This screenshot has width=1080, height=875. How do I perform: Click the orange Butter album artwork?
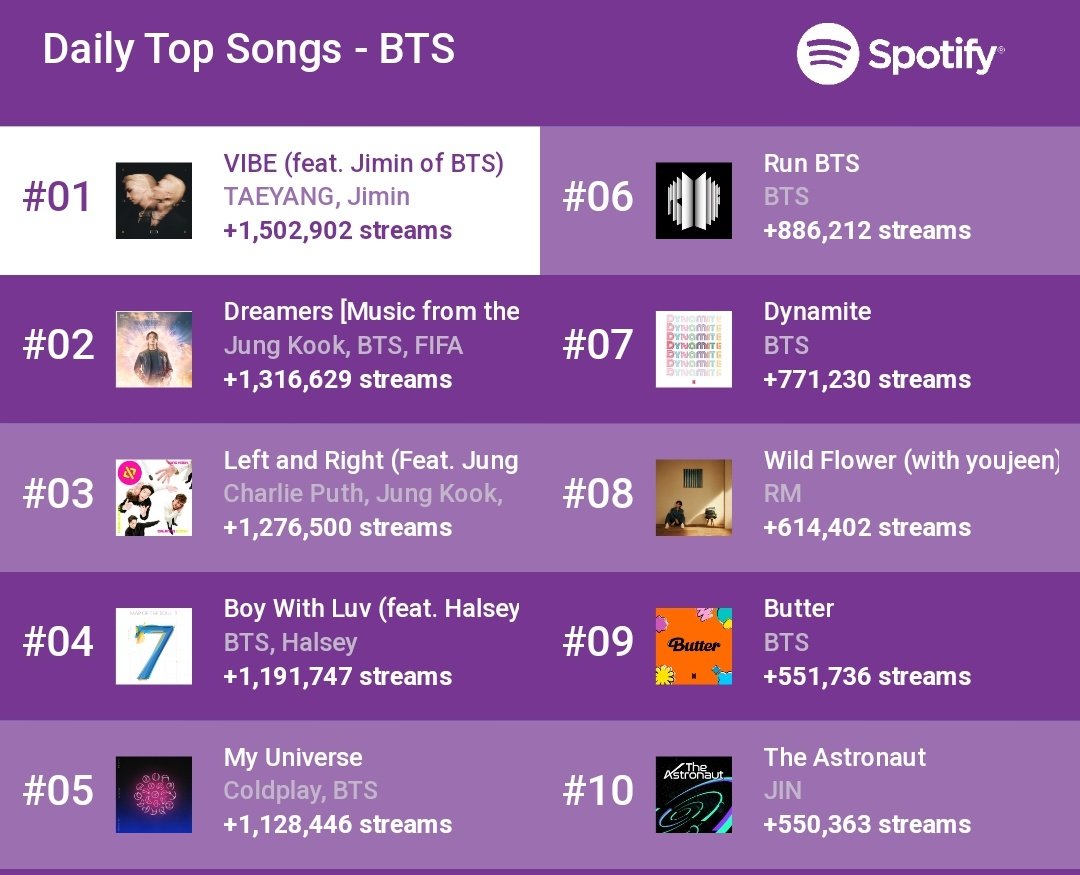click(694, 646)
